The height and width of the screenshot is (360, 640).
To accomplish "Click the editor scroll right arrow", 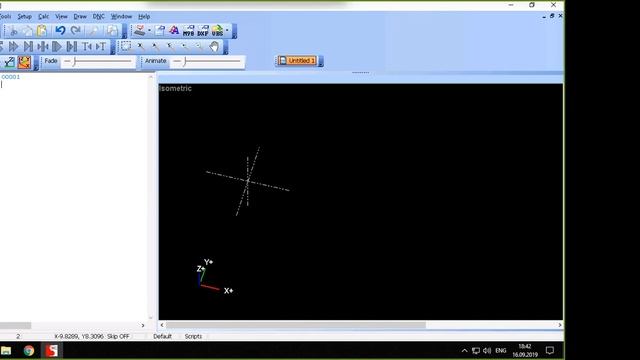I will click(143, 325).
